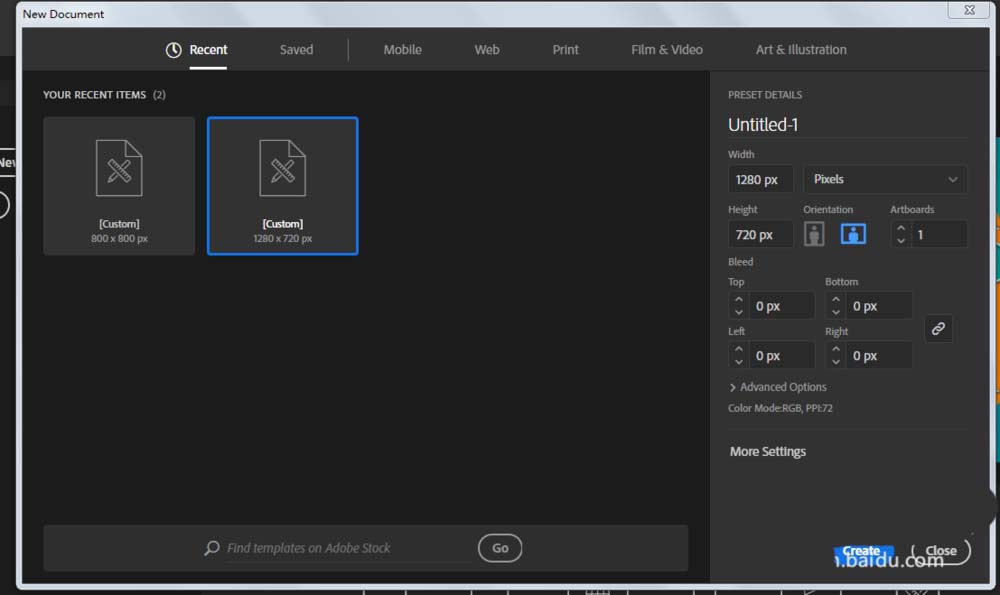Decrease the Right bleed value

[835, 362]
